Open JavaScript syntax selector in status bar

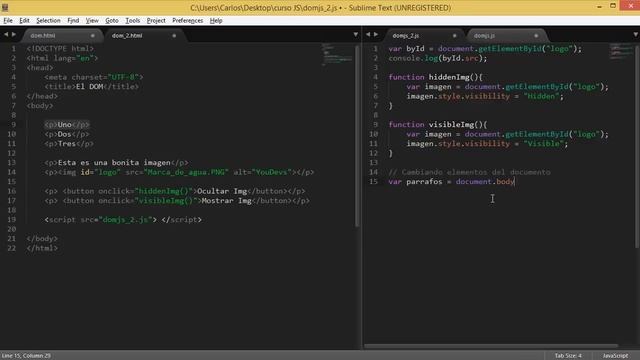[x=615, y=356]
